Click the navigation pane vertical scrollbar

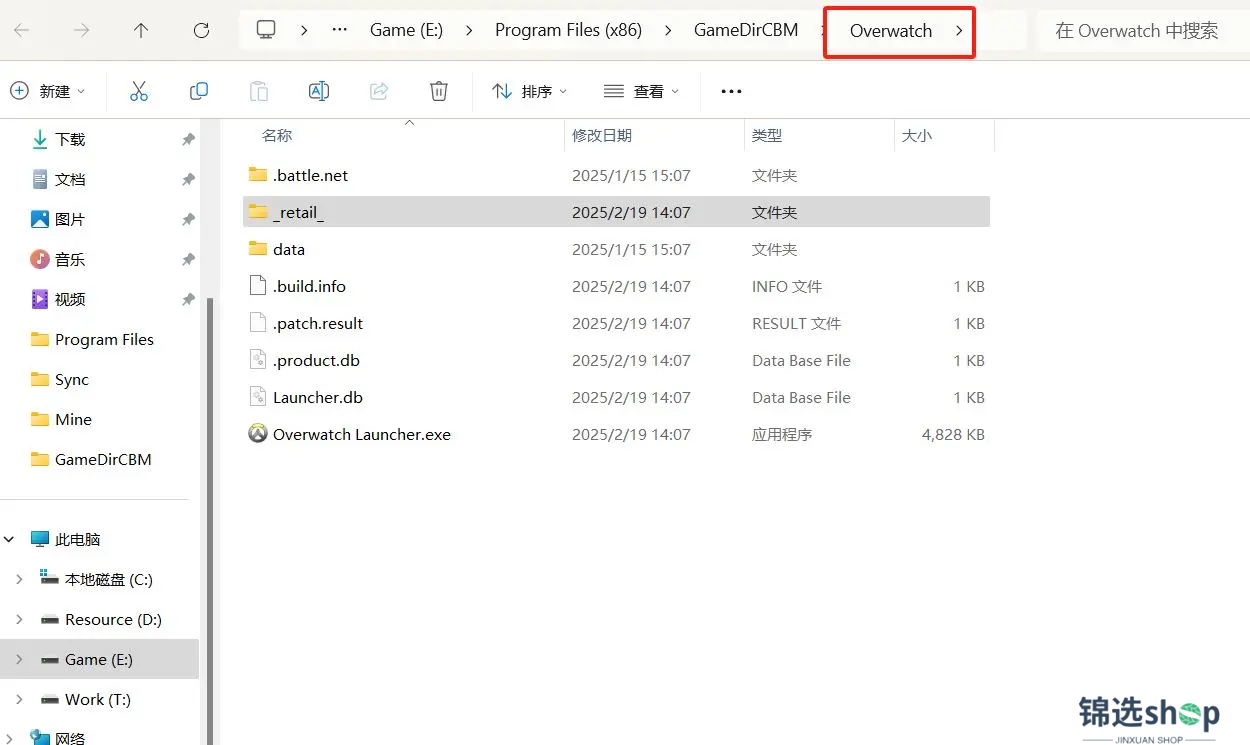tap(209, 520)
